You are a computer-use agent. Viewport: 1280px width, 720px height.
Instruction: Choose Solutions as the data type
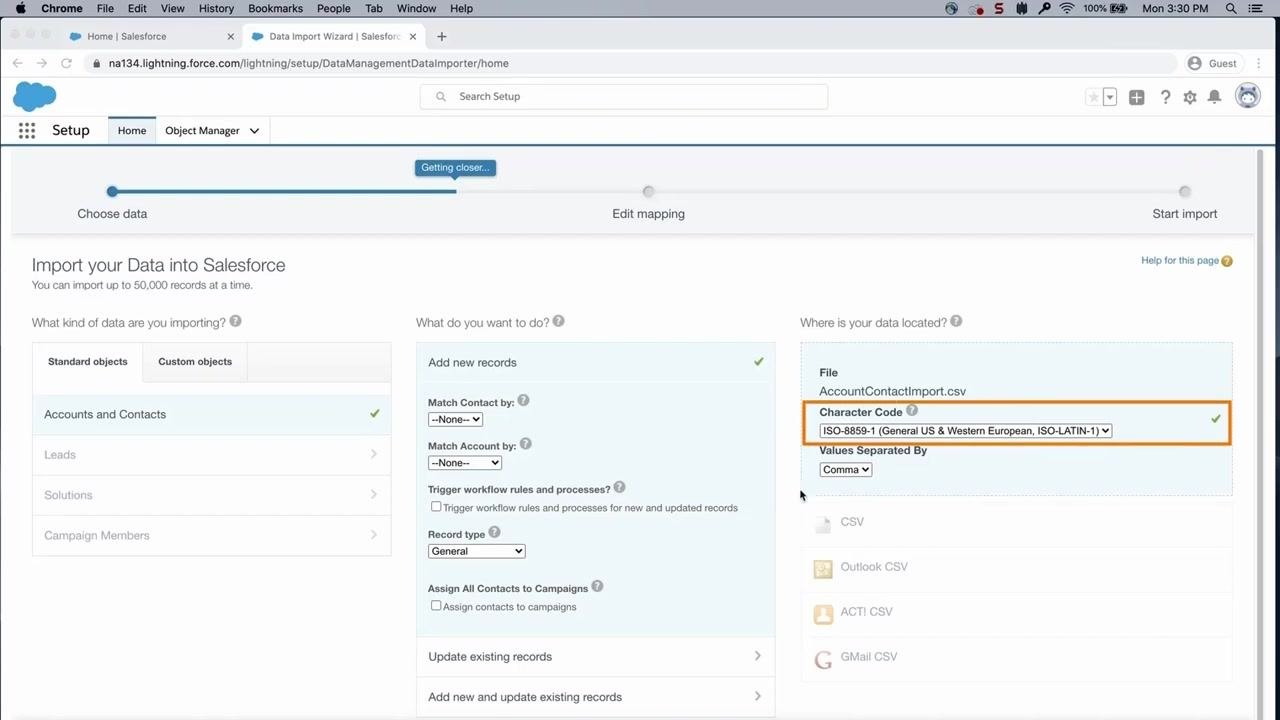tap(212, 495)
